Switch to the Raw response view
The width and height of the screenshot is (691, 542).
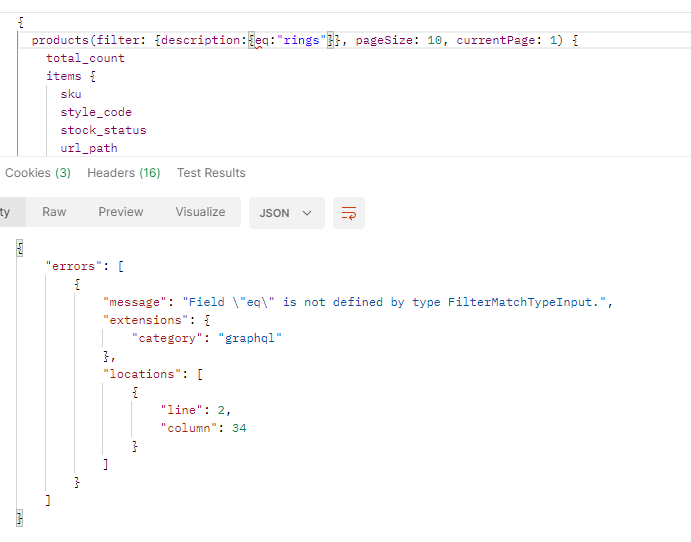(x=54, y=212)
